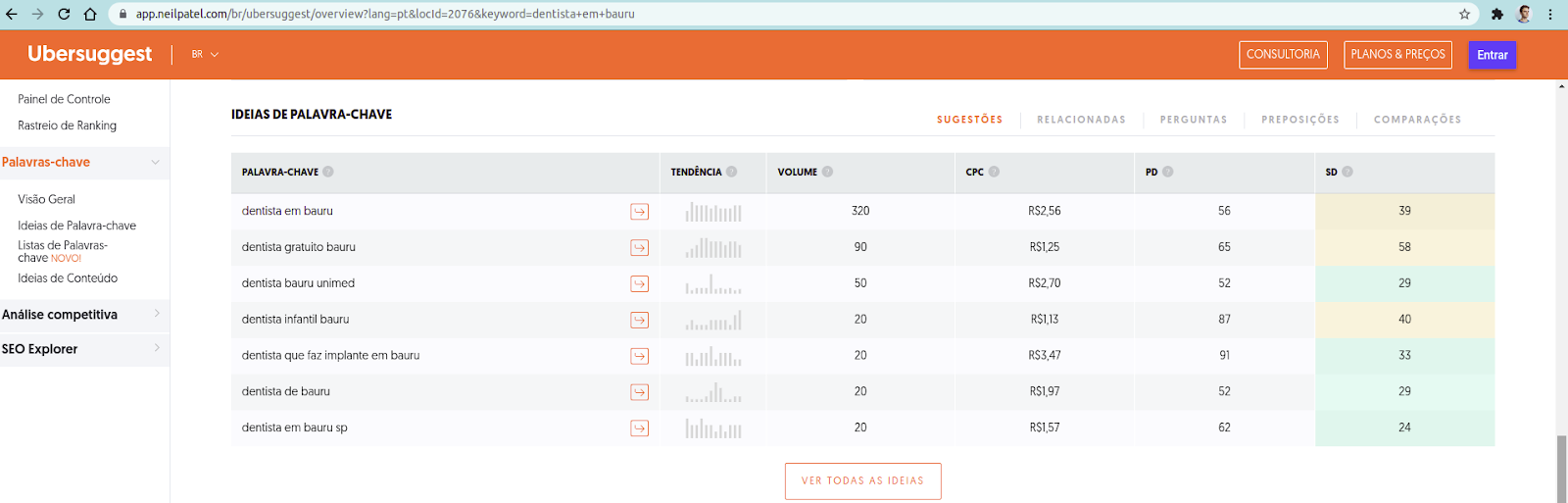Bookmark this page with star icon
1568x503 pixels.
[x=1464, y=14]
